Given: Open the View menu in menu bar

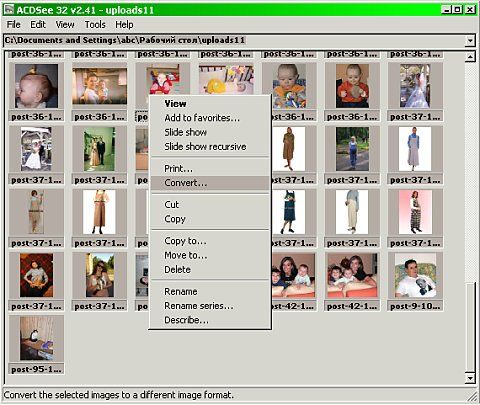Looking at the screenshot, I should point(65,25).
